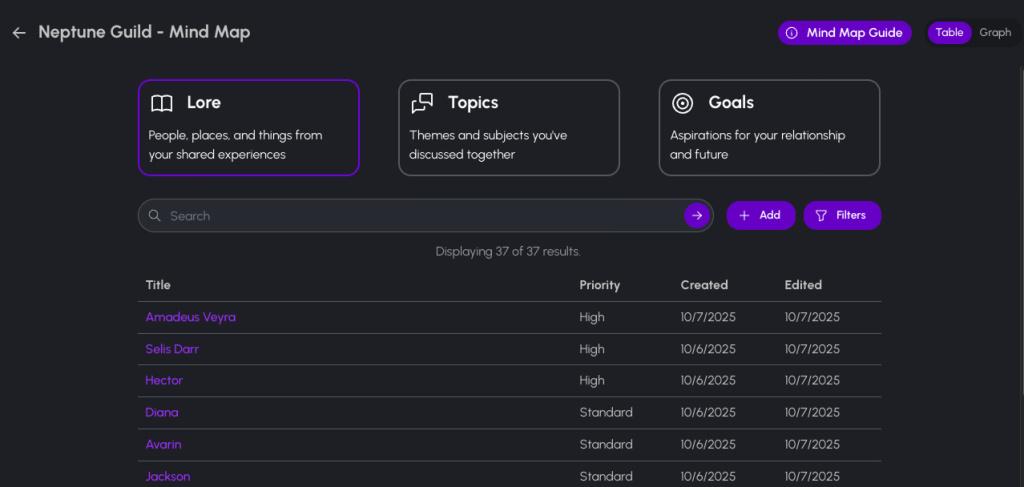The height and width of the screenshot is (487, 1024).
Task: Open the Amadeus Veyra entry
Action: [190, 317]
